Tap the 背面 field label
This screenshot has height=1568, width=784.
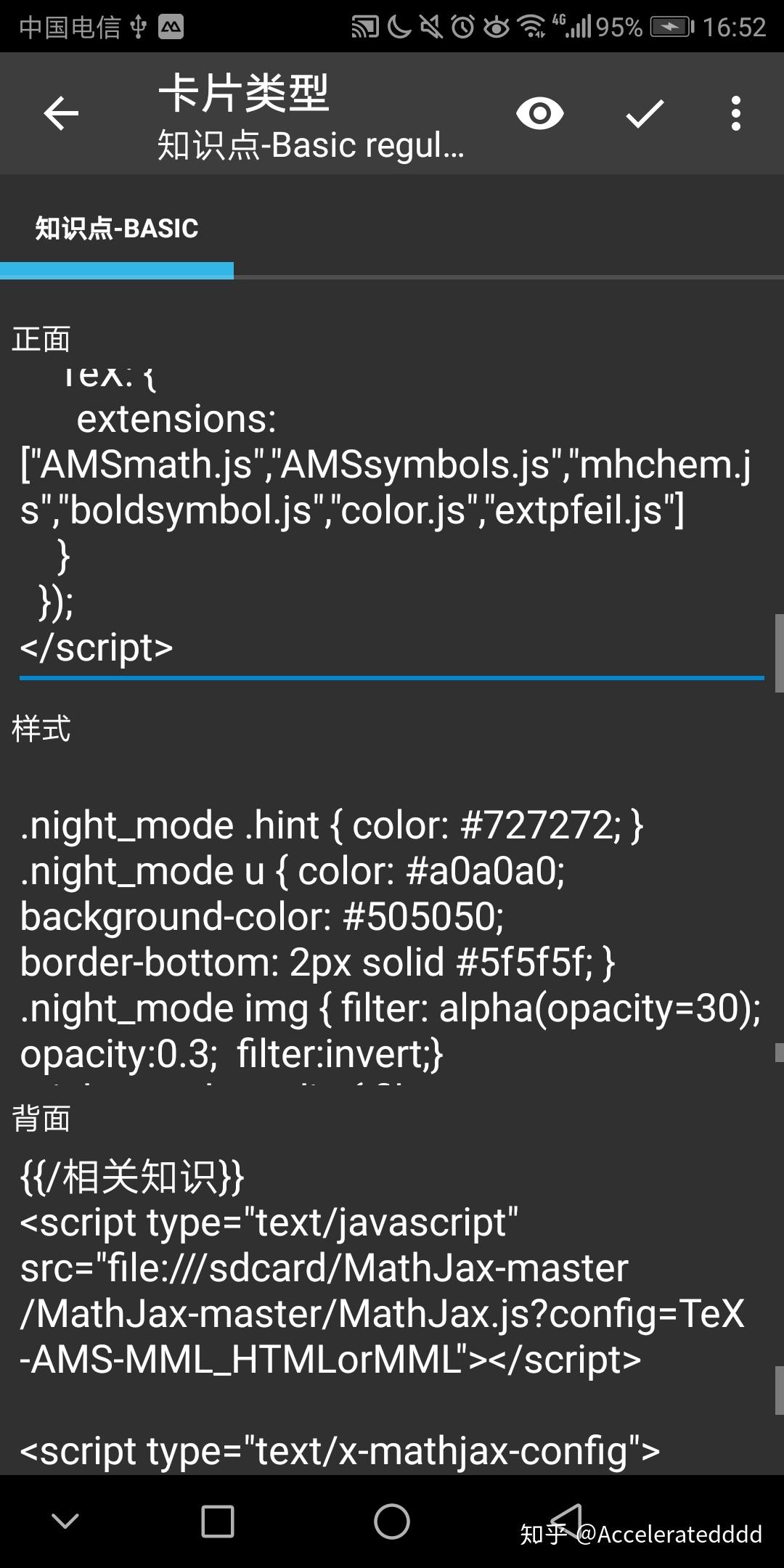tap(40, 1119)
